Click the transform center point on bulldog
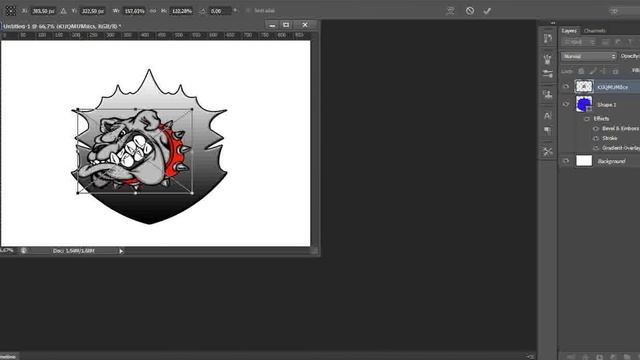 pos(135,151)
